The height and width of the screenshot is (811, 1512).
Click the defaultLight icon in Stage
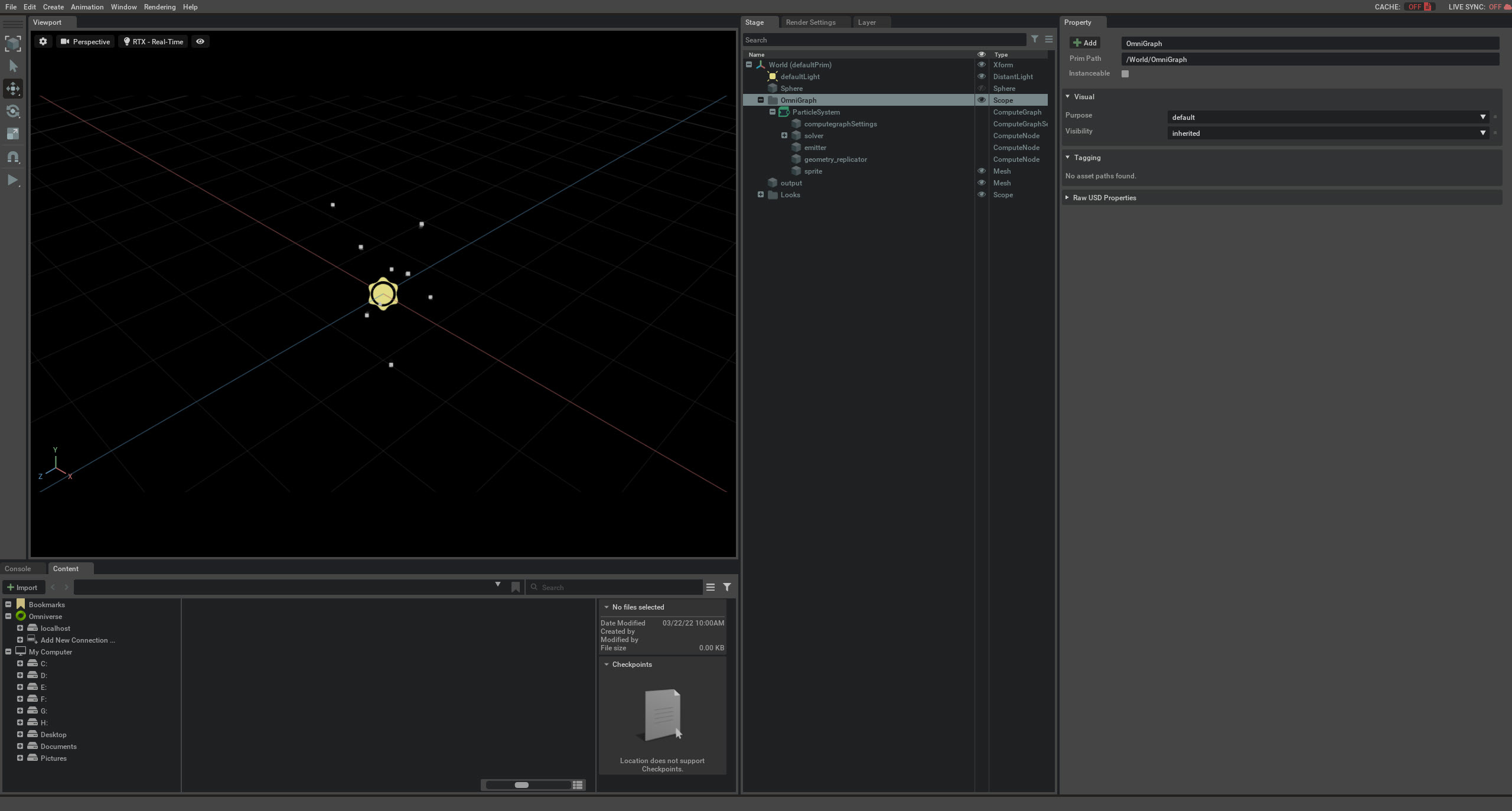772,76
